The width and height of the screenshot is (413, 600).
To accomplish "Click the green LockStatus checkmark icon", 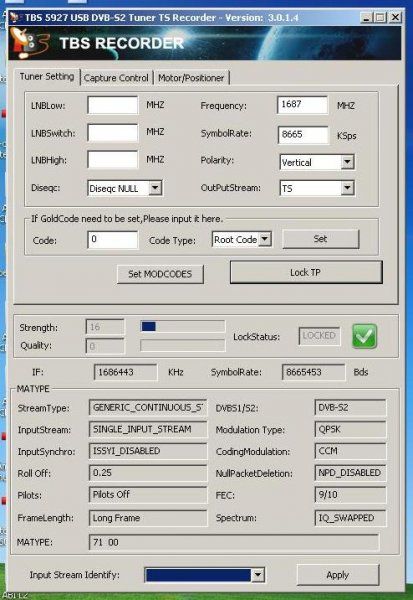I will pyautogui.click(x=364, y=336).
